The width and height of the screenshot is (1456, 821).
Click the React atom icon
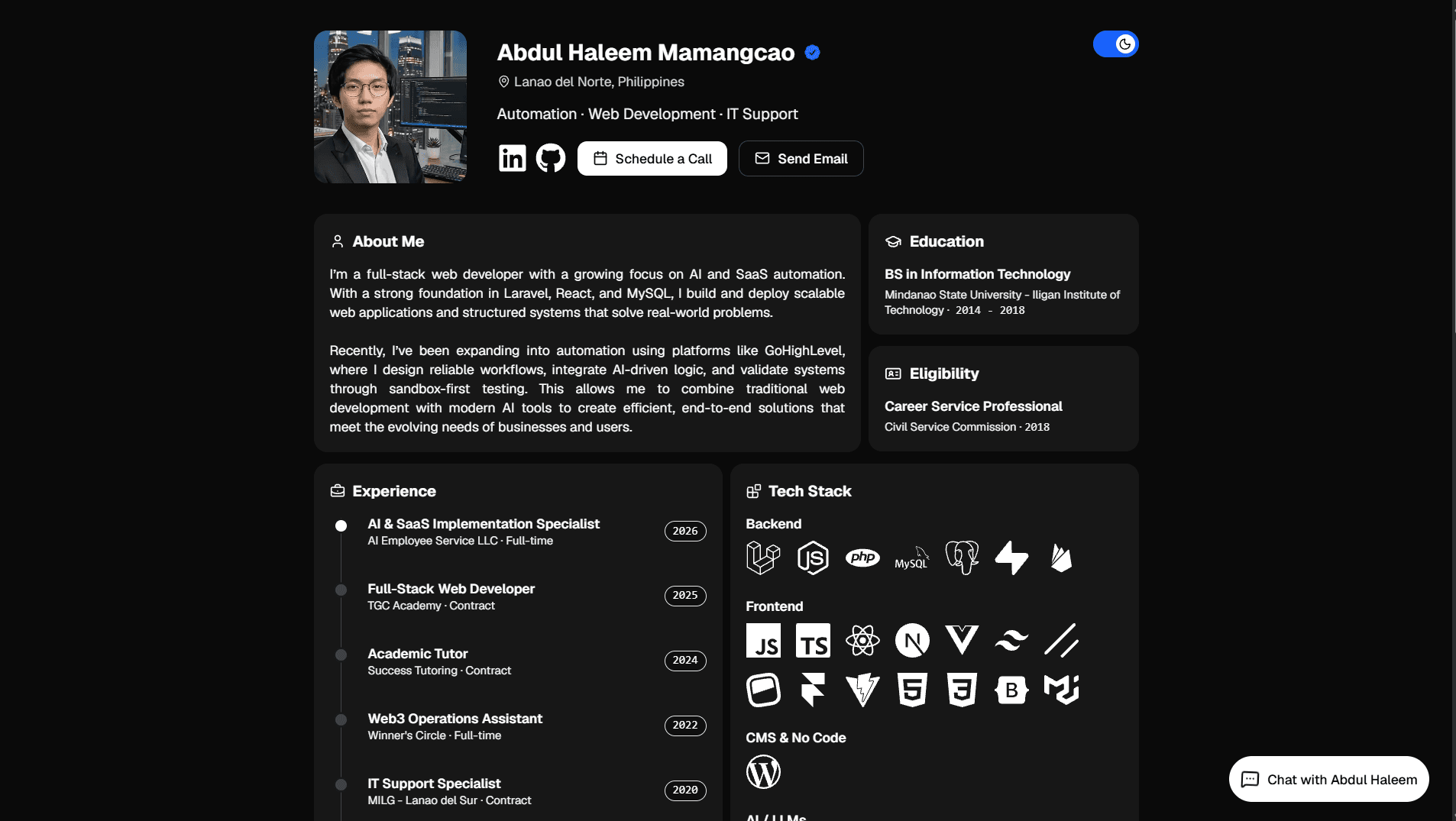tap(862, 640)
